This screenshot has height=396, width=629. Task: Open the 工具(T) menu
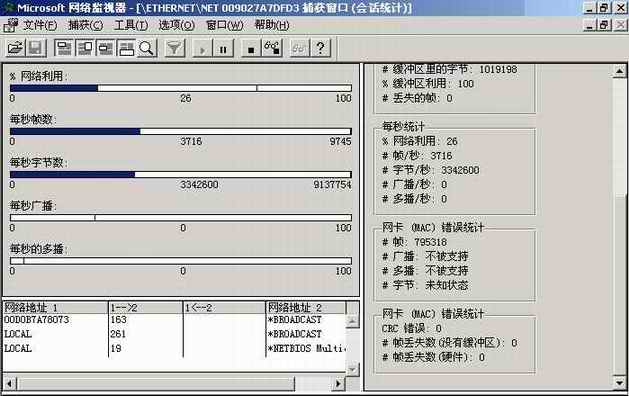pos(131,25)
